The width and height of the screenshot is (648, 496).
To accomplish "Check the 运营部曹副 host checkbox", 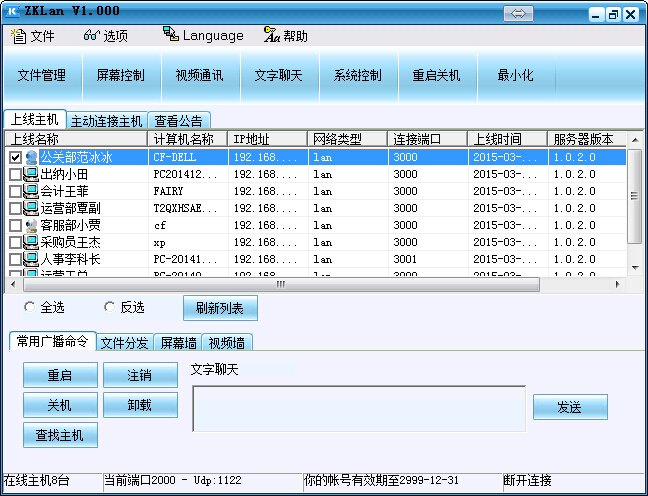I will click(x=15, y=208).
